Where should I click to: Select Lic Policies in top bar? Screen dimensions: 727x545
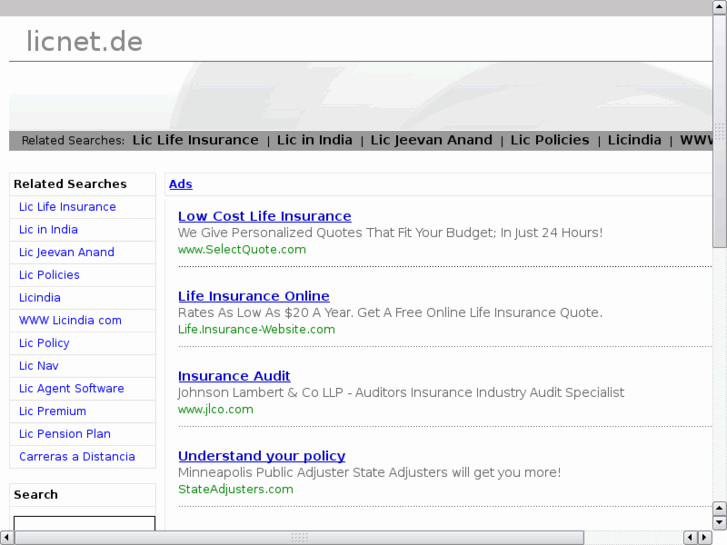click(x=550, y=140)
